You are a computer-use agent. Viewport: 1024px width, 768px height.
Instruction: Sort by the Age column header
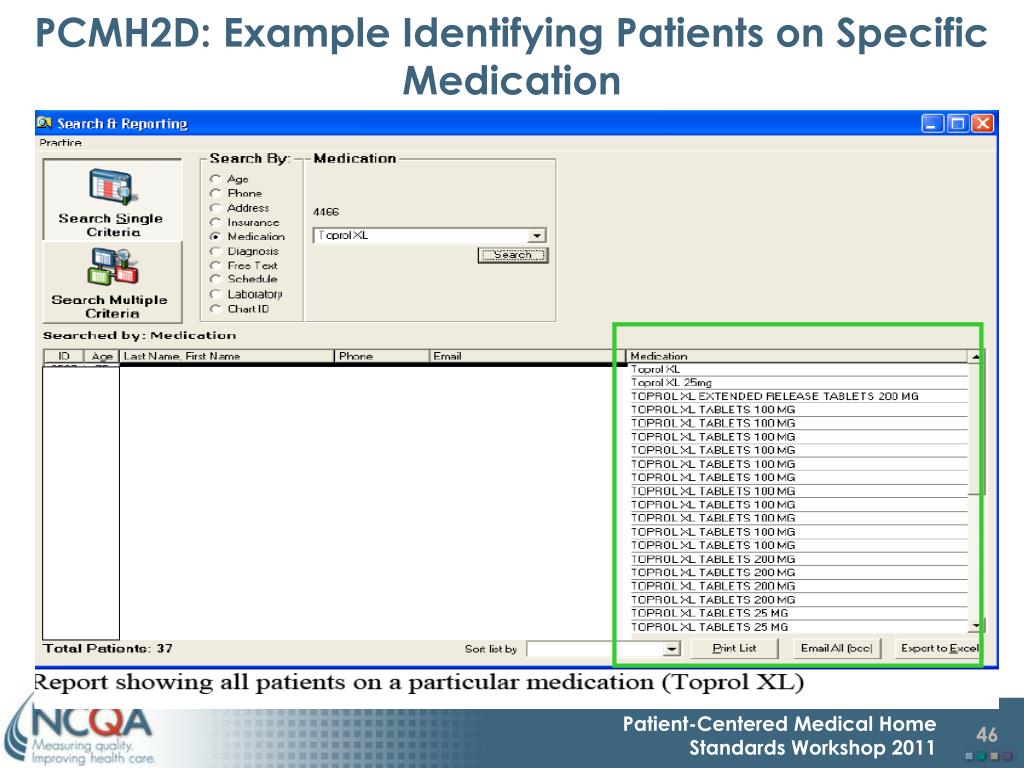(x=101, y=356)
